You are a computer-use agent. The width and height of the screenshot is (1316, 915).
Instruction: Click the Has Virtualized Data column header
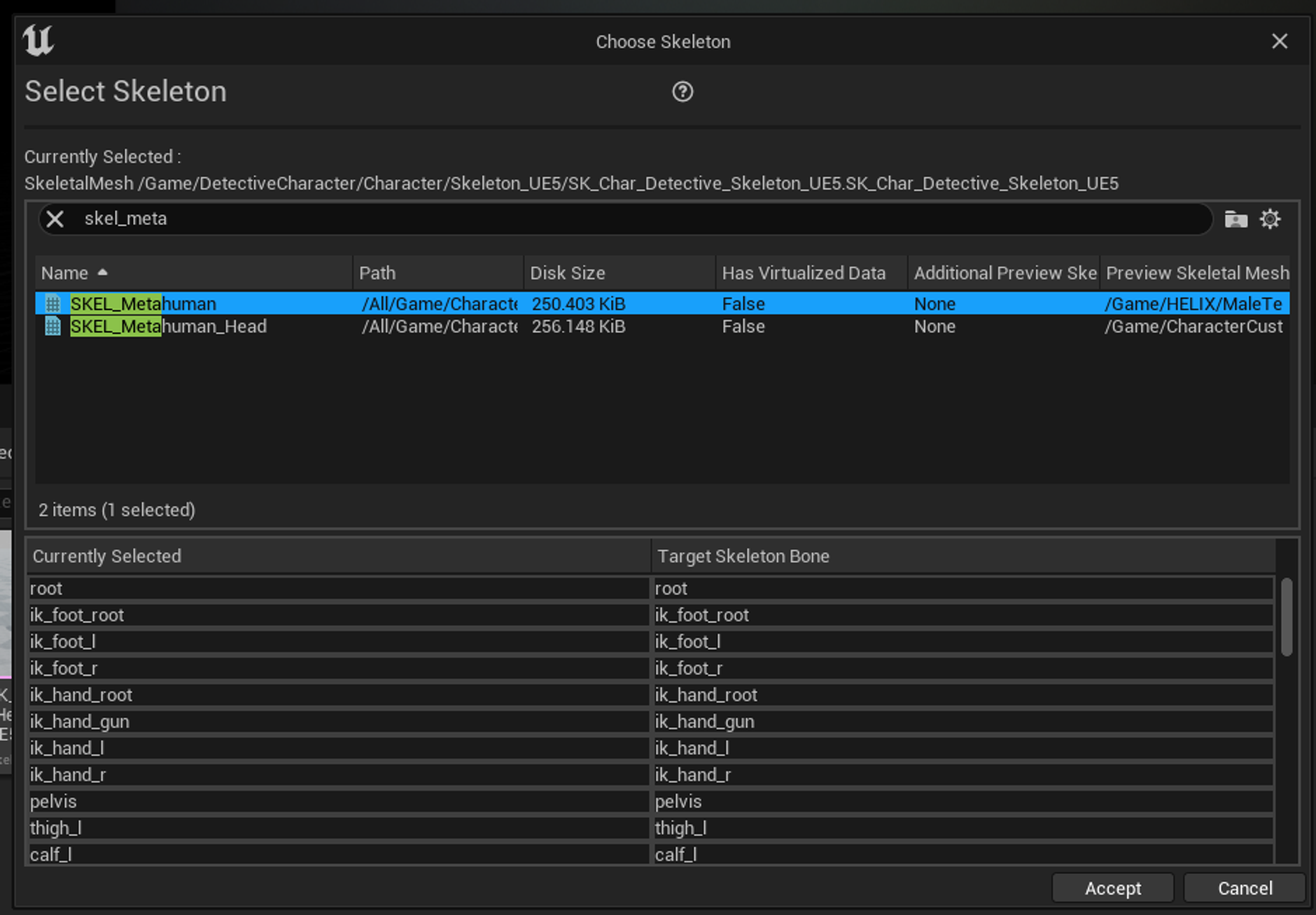click(803, 273)
